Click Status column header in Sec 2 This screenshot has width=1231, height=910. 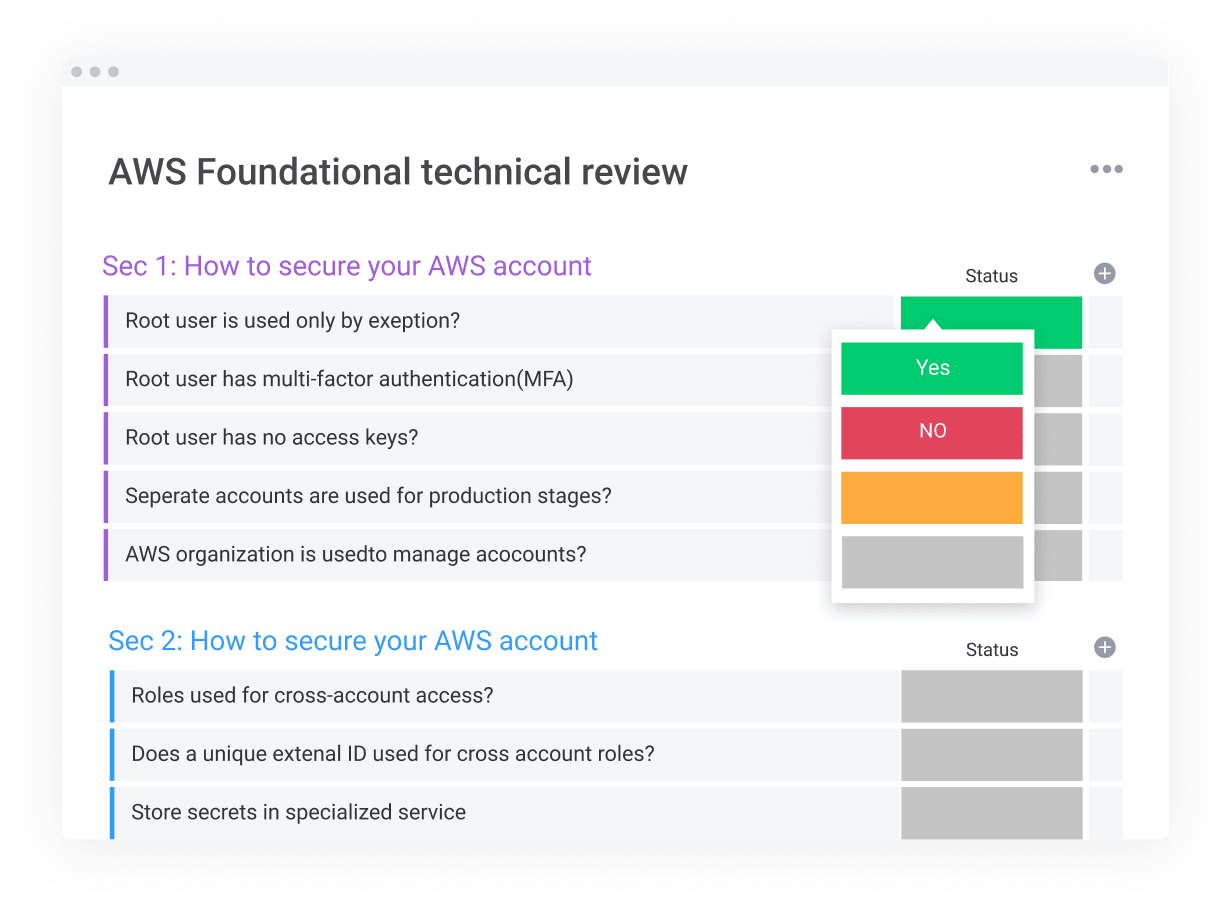pos(991,650)
